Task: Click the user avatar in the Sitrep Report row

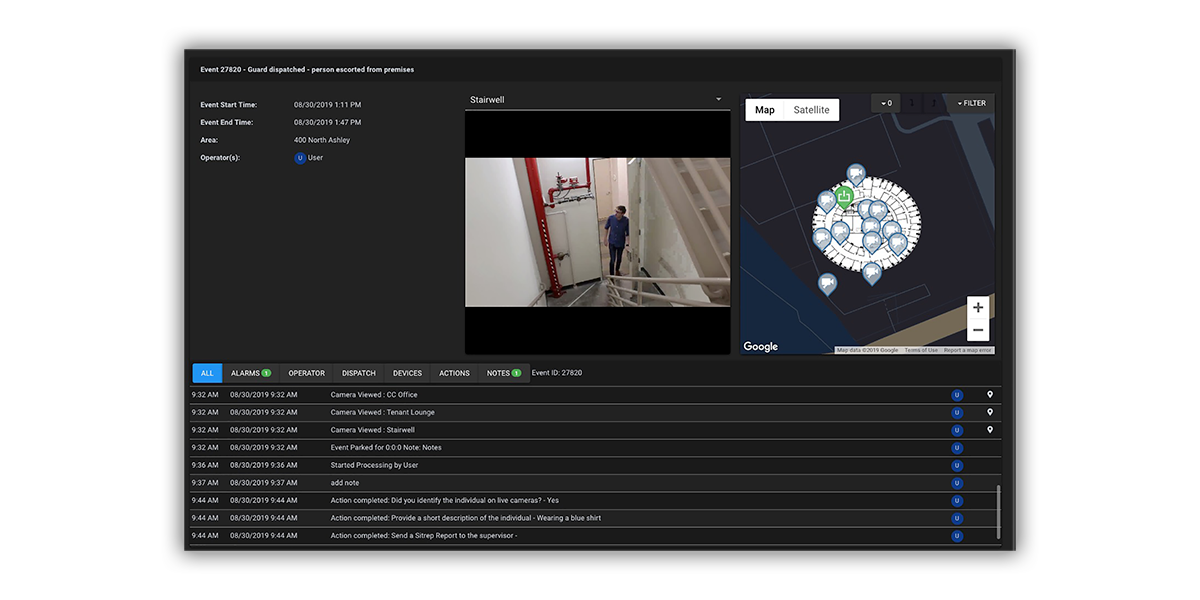Action: [957, 536]
